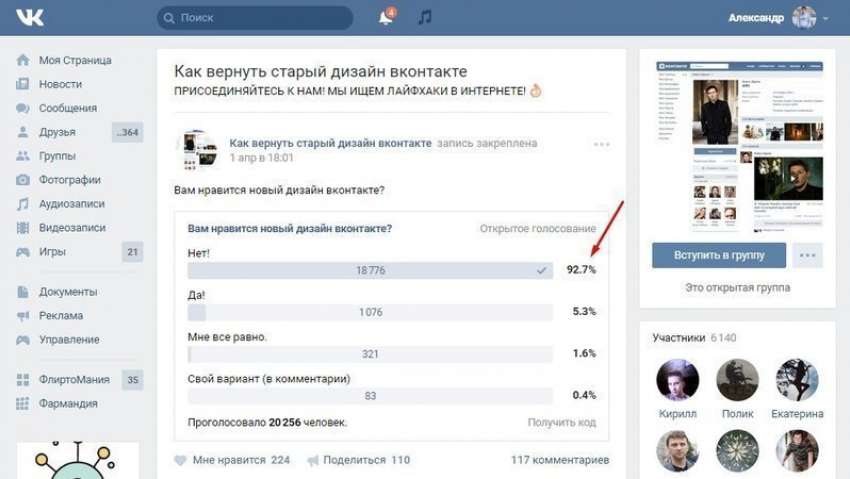Open Друзья in sidebar
The height and width of the screenshot is (479, 850).
57,132
